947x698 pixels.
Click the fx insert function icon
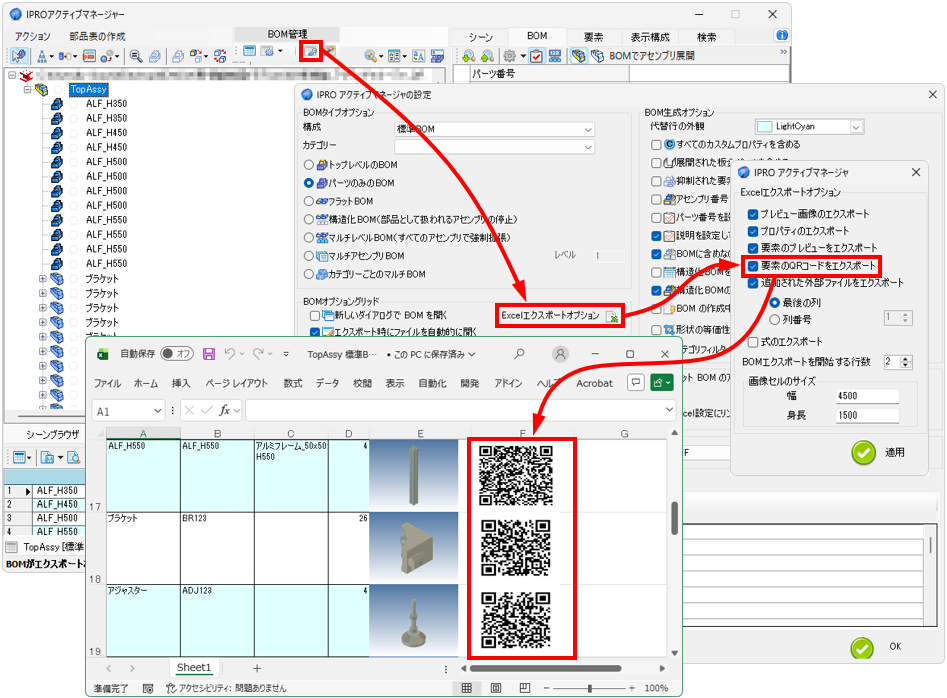click(x=224, y=411)
